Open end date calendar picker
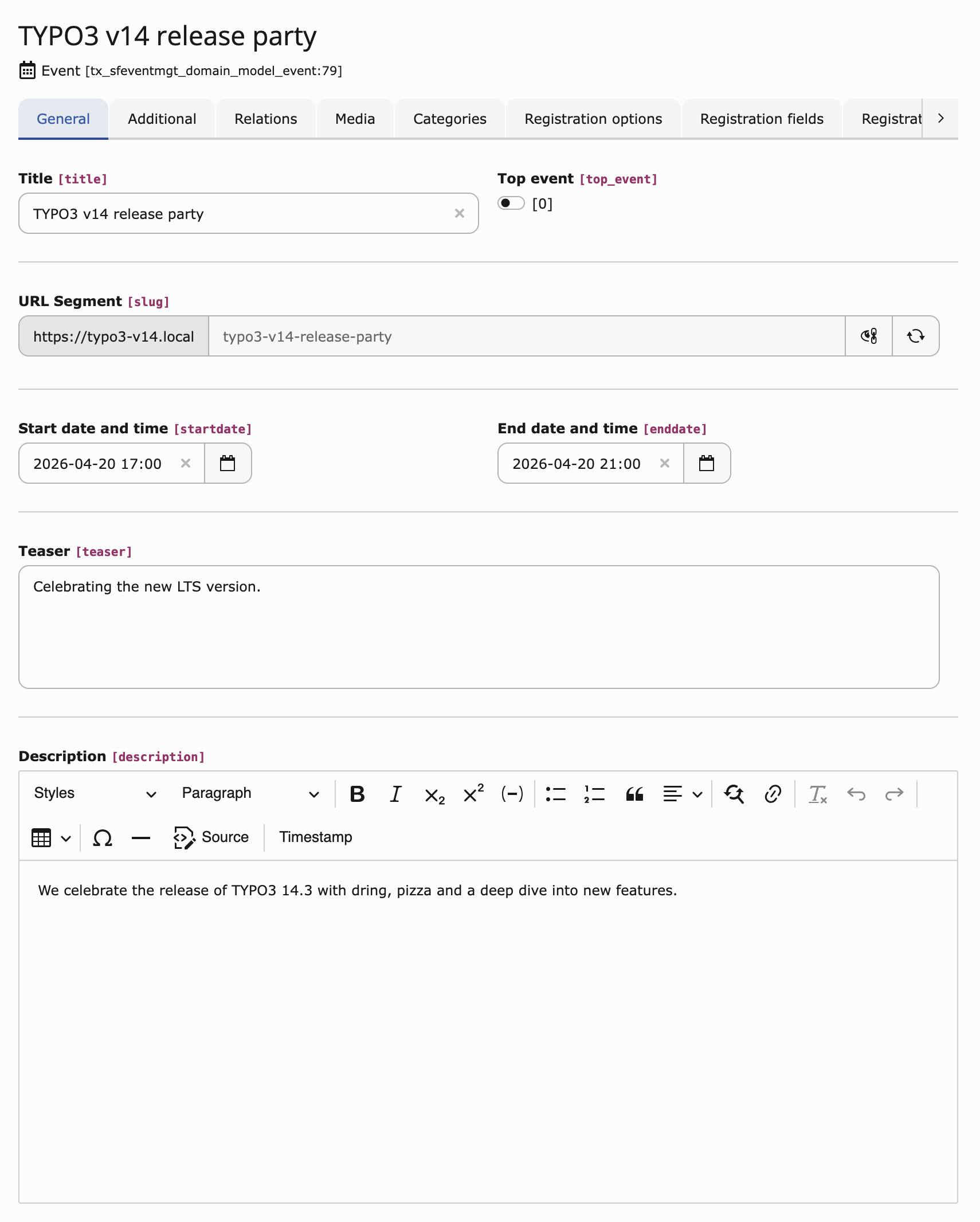 click(x=707, y=463)
